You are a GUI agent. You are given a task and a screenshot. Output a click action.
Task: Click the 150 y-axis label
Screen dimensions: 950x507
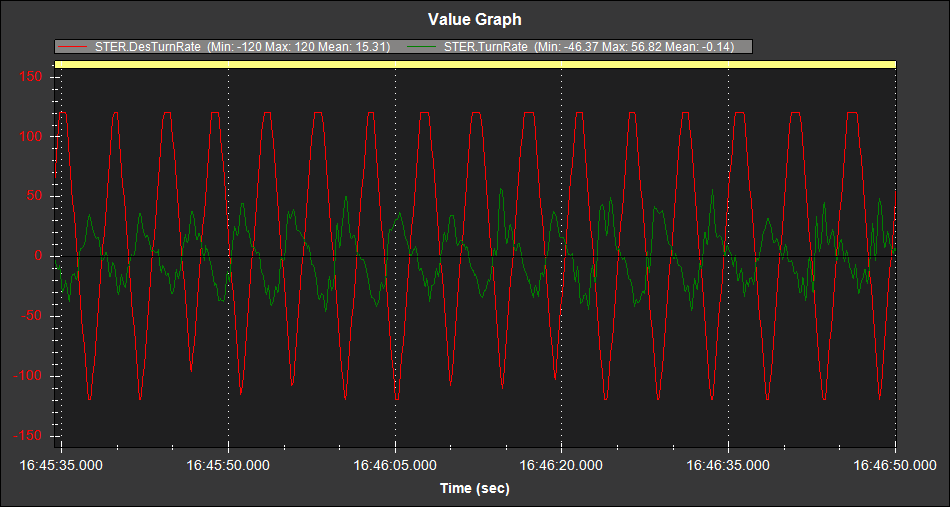click(x=29, y=76)
